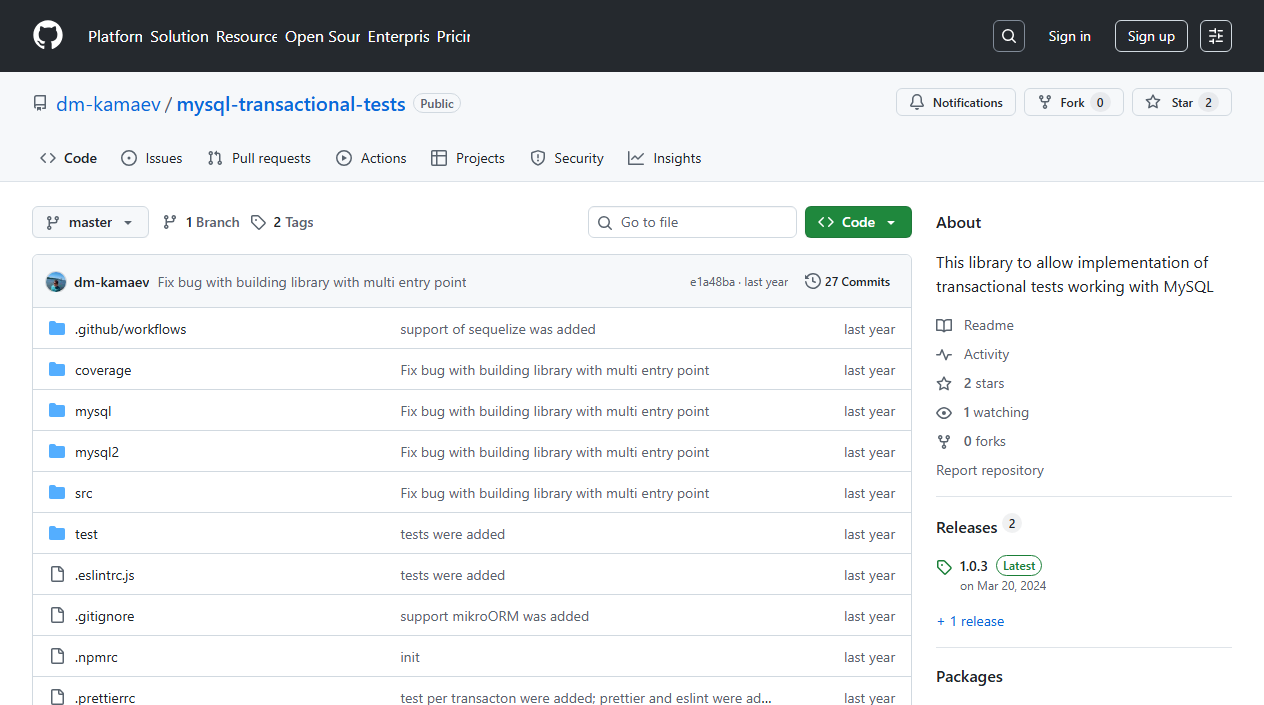1264x705 pixels.
Task: Open the Report repository link
Action: tap(989, 470)
